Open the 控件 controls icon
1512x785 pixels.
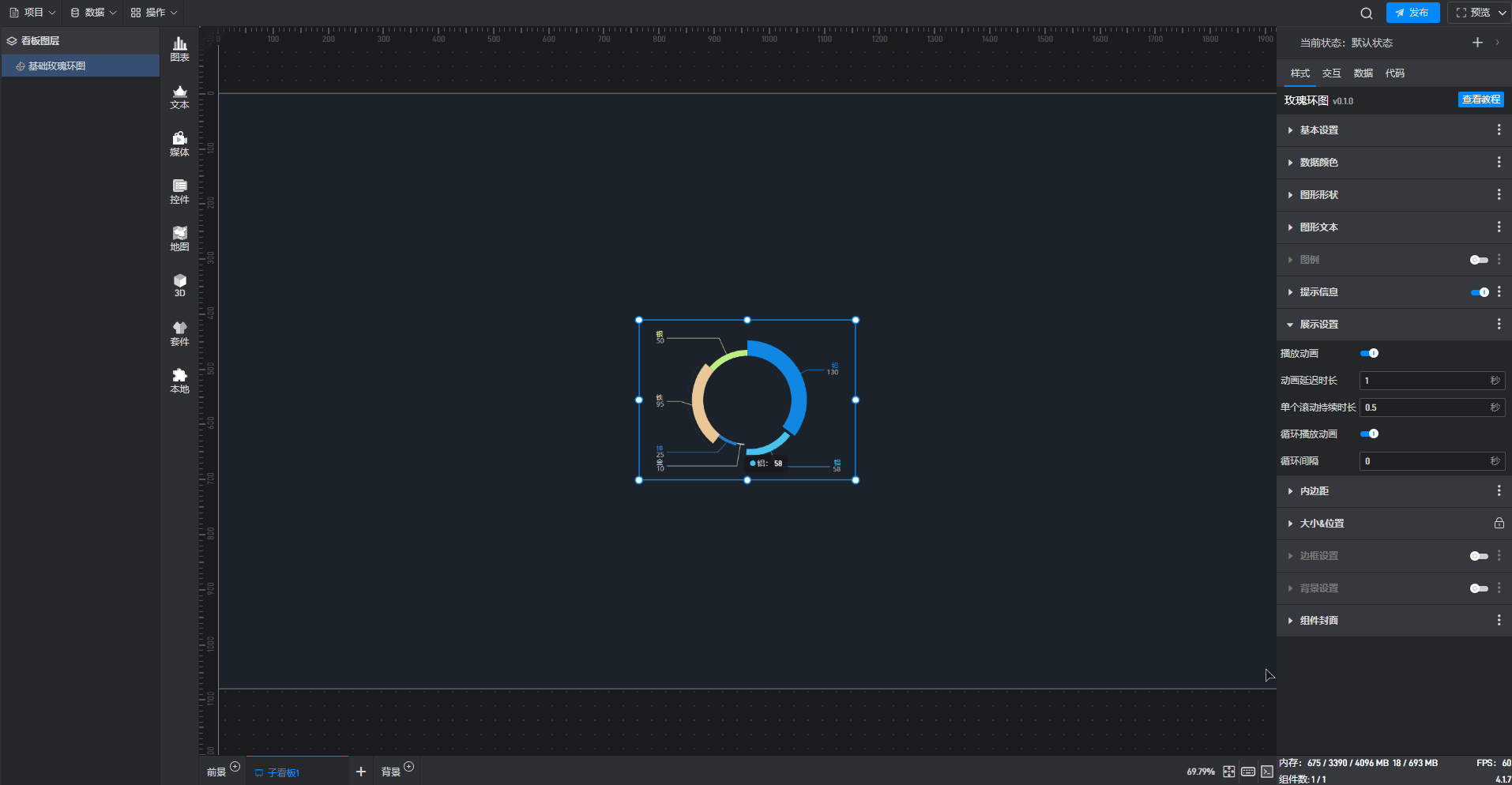point(179,191)
